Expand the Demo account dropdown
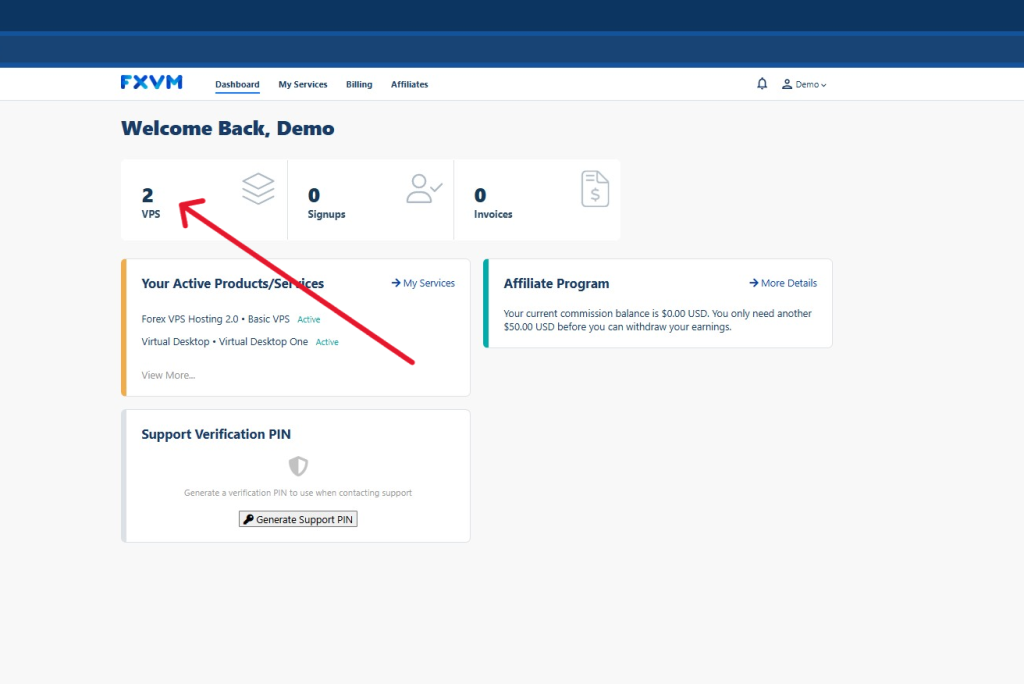The height and width of the screenshot is (684, 1024). 810,85
